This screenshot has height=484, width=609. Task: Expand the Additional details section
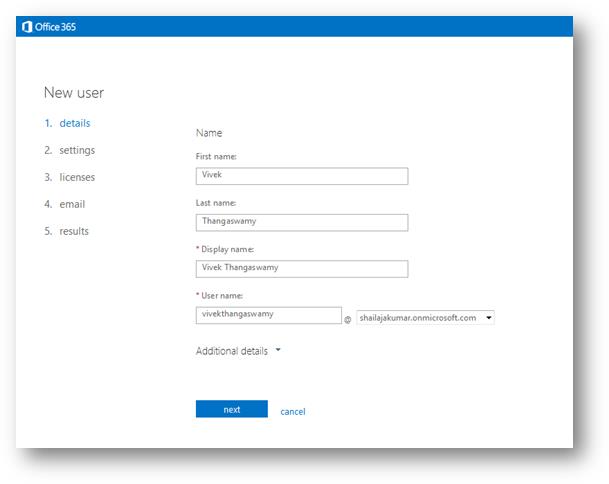point(239,351)
